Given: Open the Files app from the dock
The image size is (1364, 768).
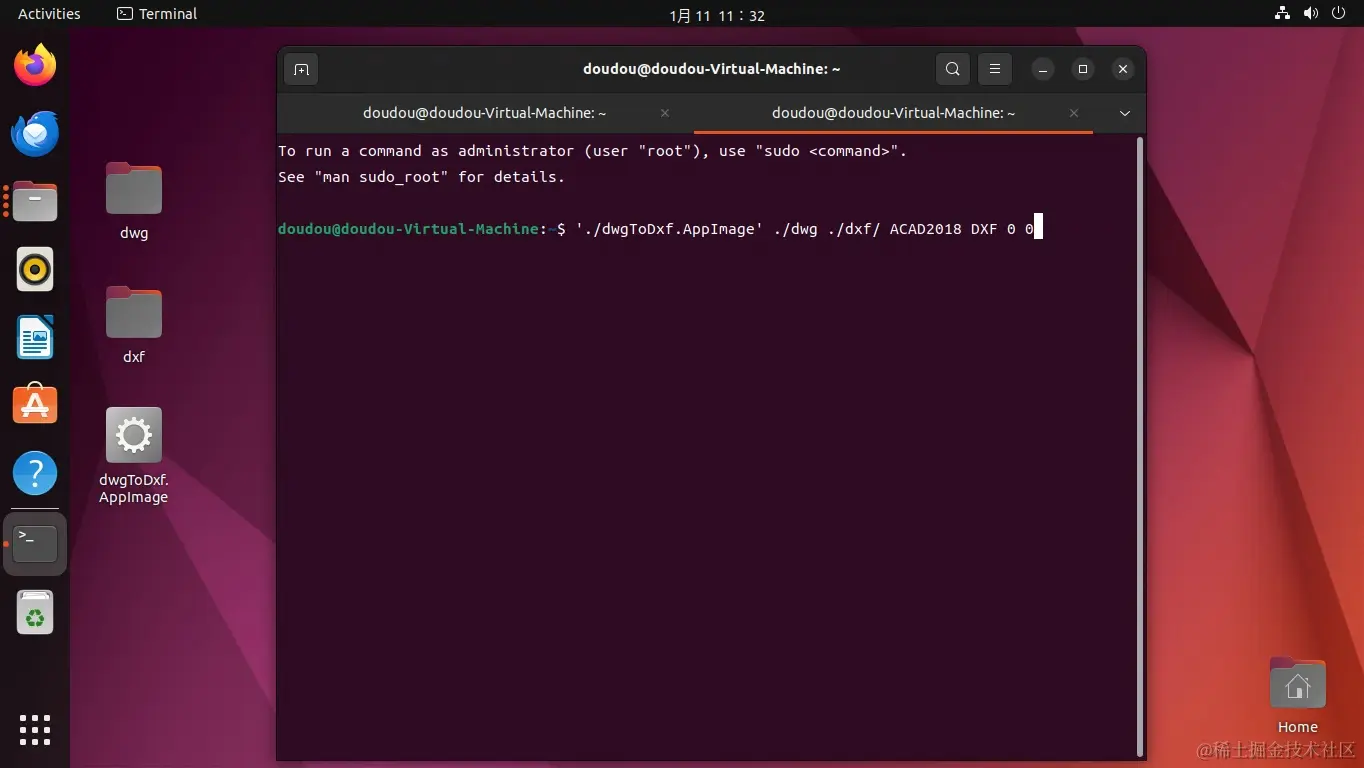Looking at the screenshot, I should (x=35, y=201).
